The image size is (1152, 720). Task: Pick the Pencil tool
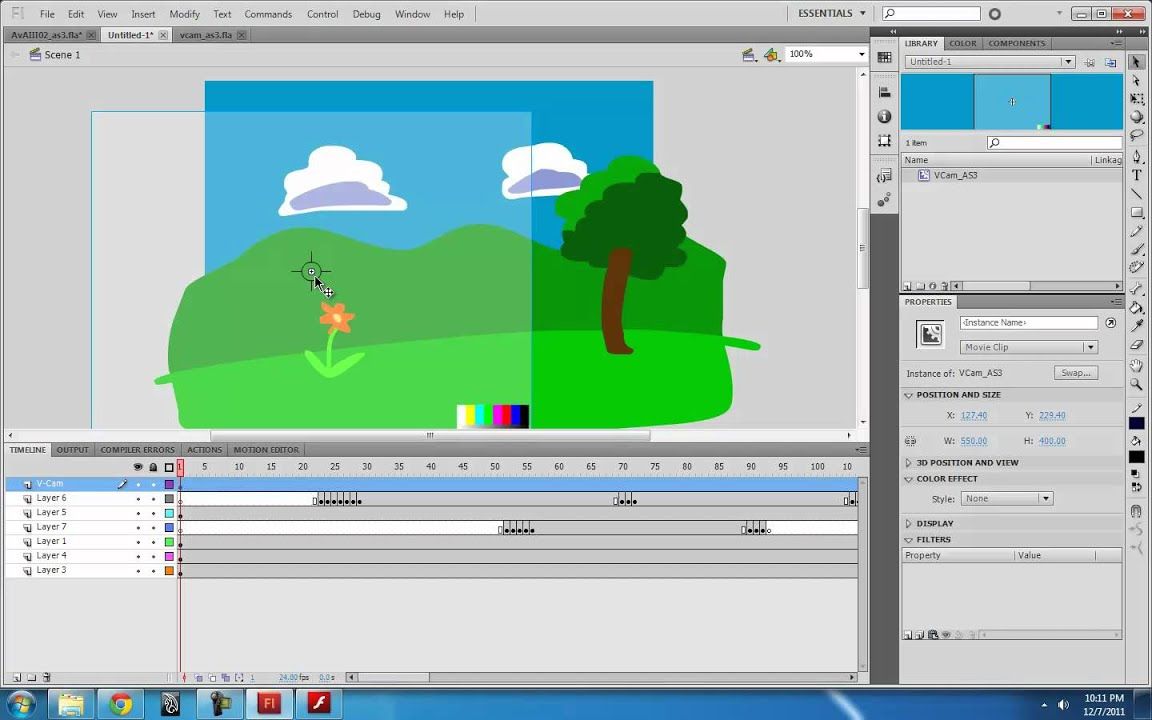tap(1136, 231)
